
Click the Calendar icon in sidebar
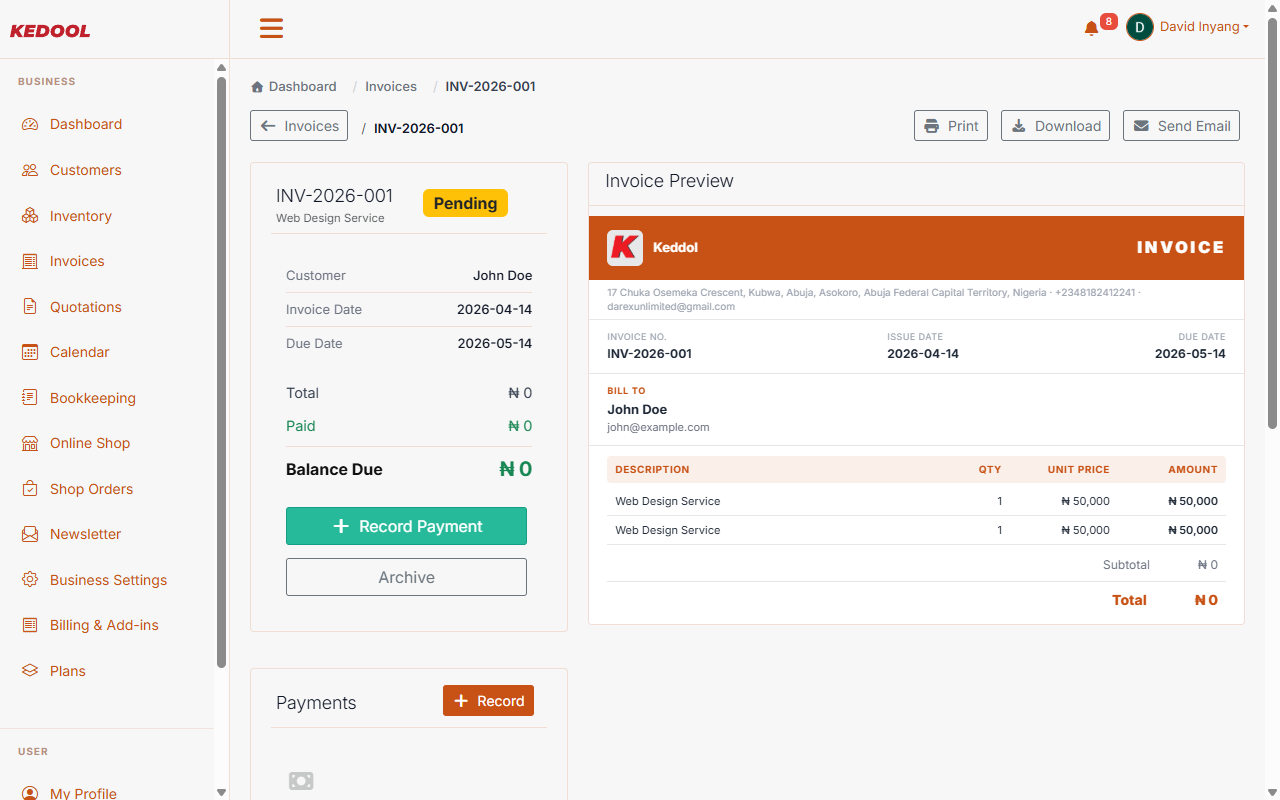coord(30,352)
